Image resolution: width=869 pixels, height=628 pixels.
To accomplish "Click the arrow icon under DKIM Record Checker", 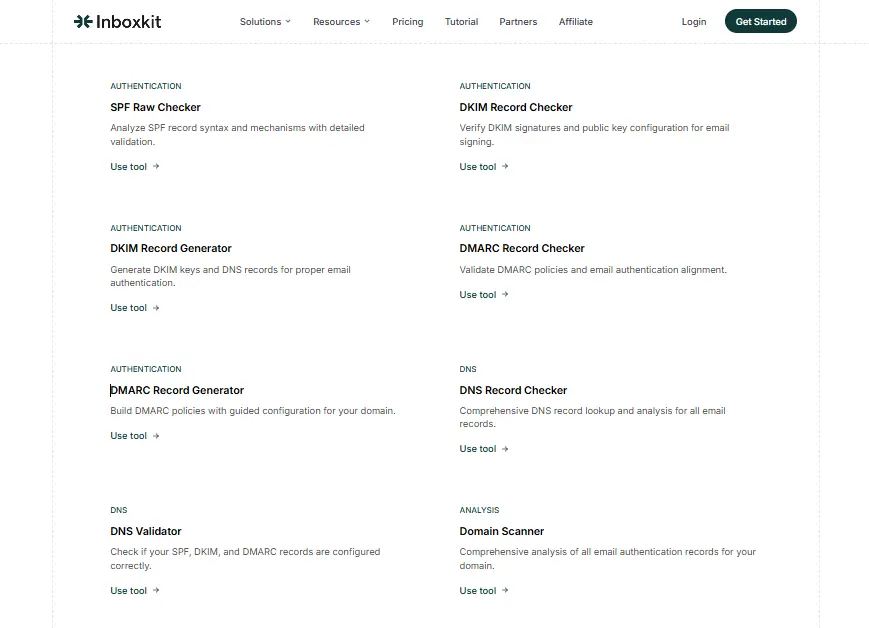I will click(504, 167).
